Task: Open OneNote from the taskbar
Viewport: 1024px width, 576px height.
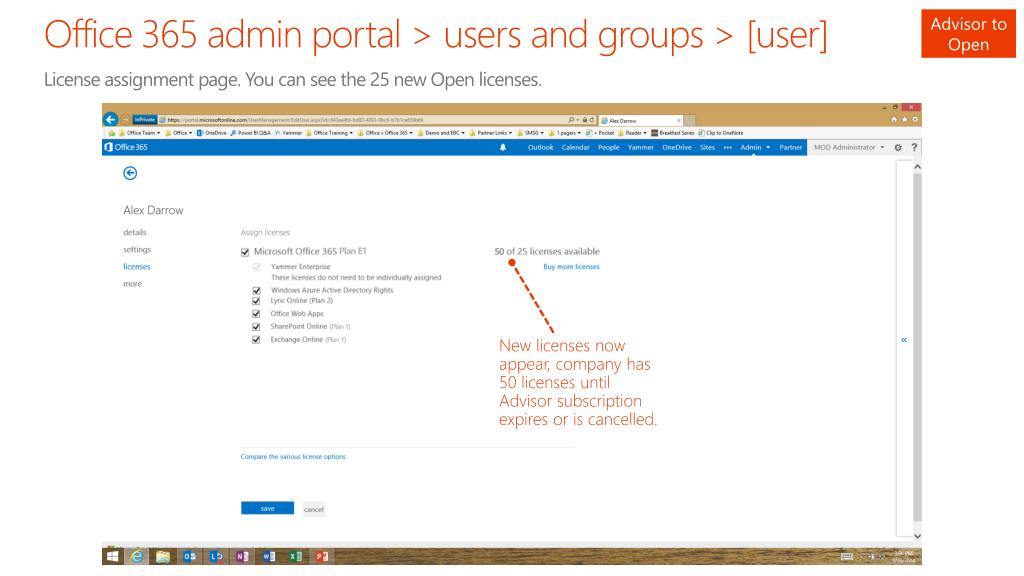Action: 242,556
